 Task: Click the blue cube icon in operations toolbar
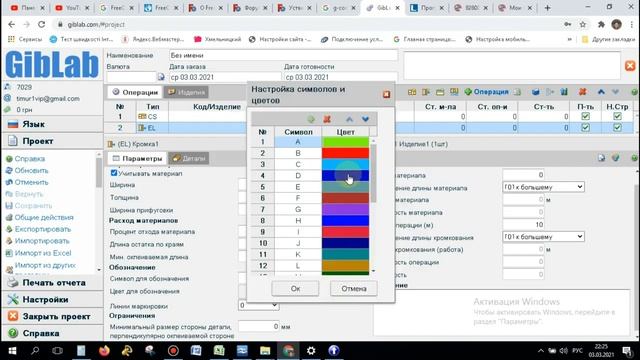[x=536, y=92]
